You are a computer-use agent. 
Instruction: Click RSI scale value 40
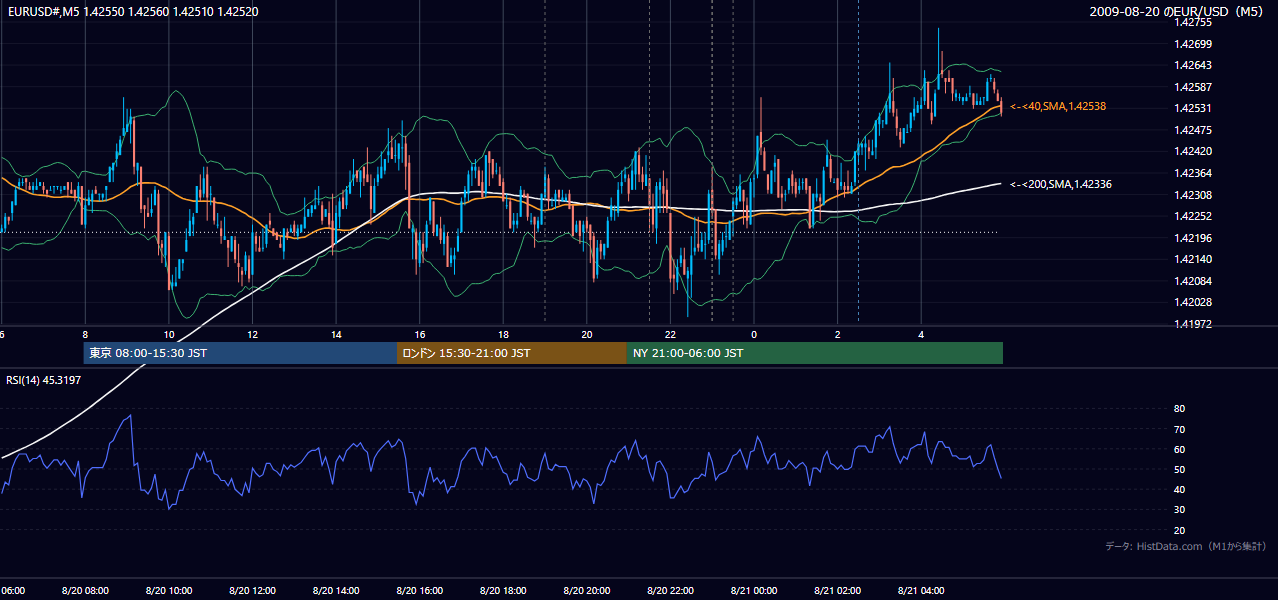(1179, 489)
